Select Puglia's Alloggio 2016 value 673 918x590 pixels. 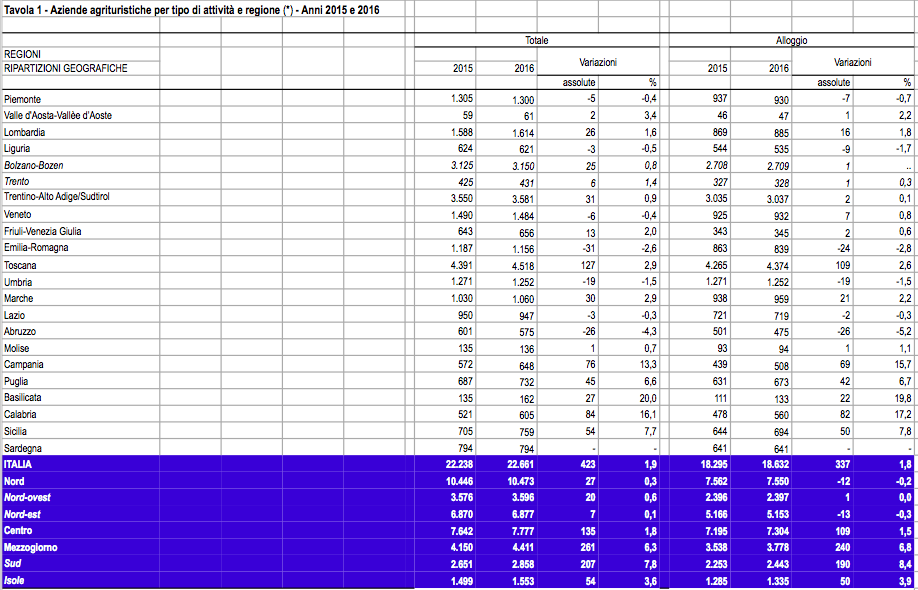781,382
